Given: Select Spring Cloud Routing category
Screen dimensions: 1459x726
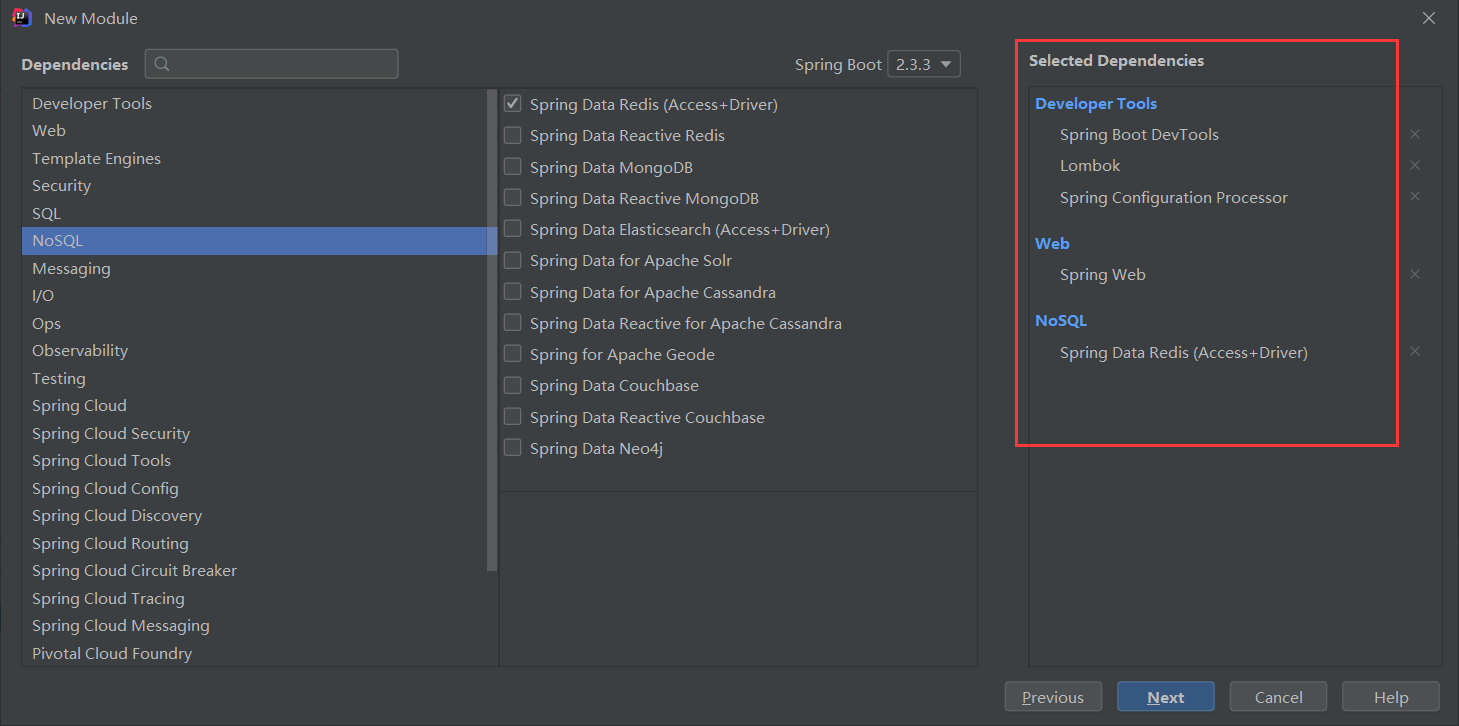Looking at the screenshot, I should pos(254,543).
